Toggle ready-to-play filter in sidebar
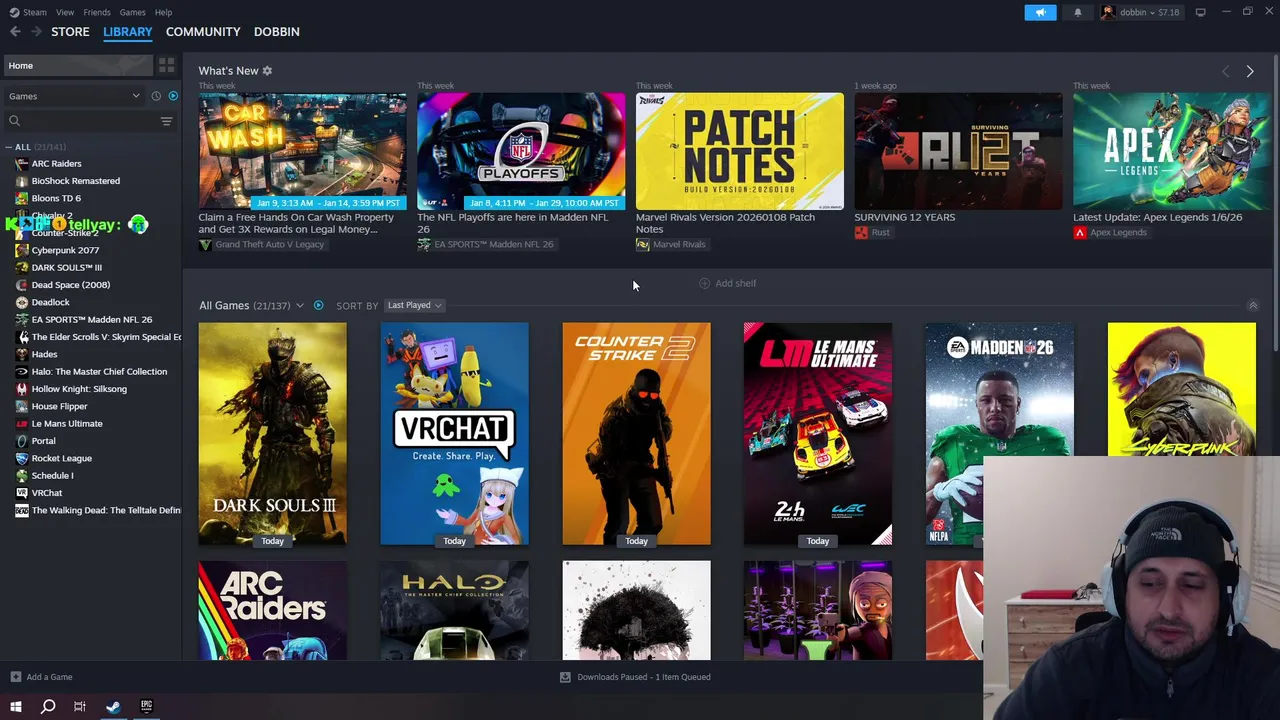1280x720 pixels. (173, 96)
